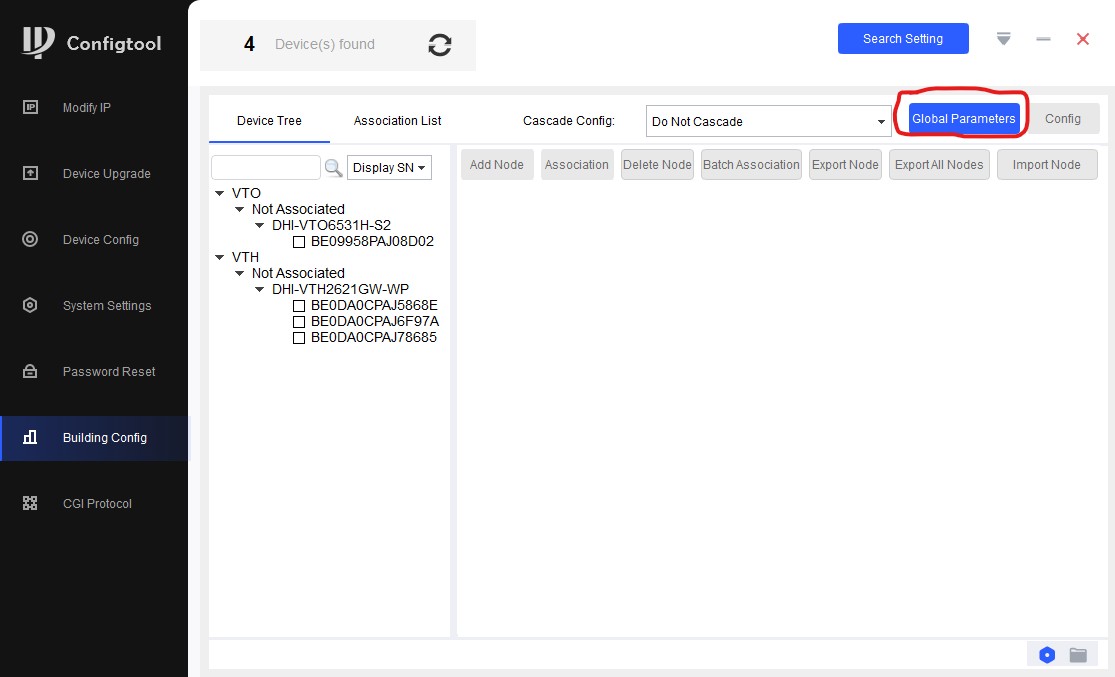Screen dimensions: 1115x677
Task: Select the Device Tree tab
Action: [269, 121]
